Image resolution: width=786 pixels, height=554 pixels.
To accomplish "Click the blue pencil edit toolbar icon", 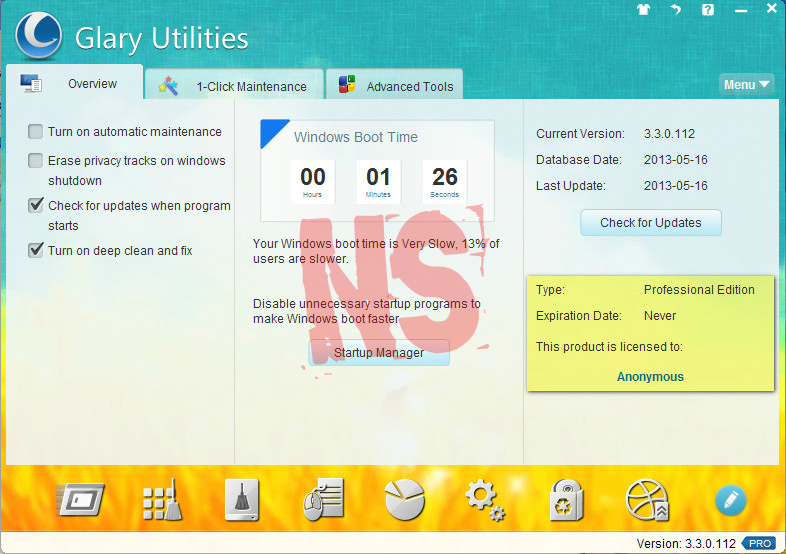I will (x=730, y=500).
